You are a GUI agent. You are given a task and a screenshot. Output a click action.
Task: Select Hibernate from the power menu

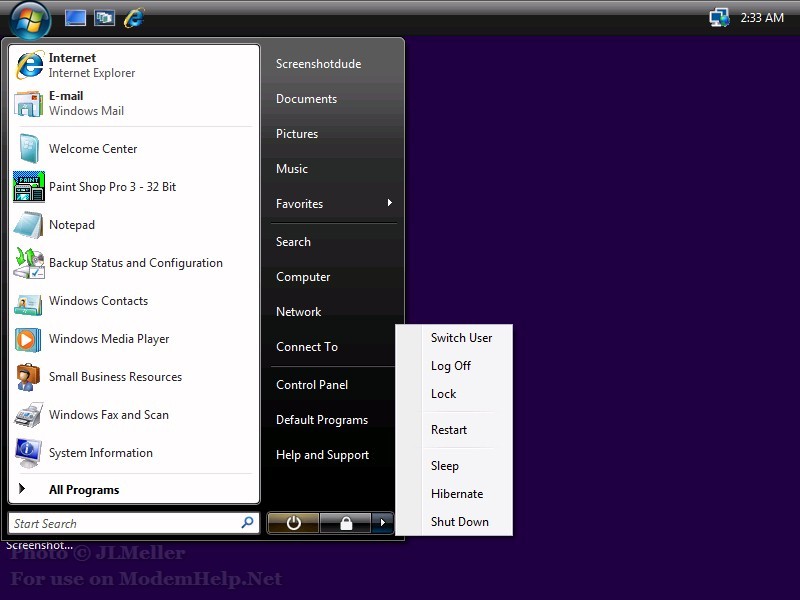tap(456, 494)
